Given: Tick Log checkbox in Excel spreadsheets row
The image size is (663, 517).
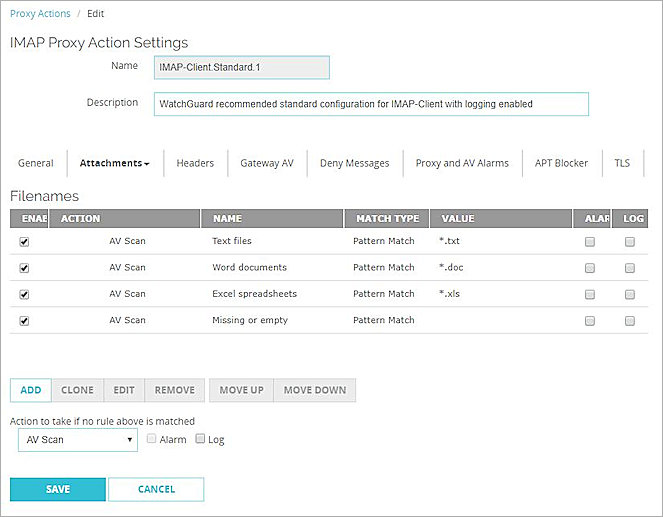Looking at the screenshot, I should click(x=630, y=295).
